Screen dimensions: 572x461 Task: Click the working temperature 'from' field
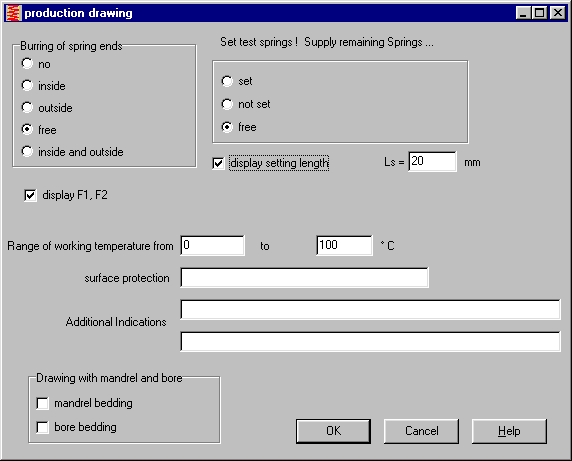tap(213, 245)
